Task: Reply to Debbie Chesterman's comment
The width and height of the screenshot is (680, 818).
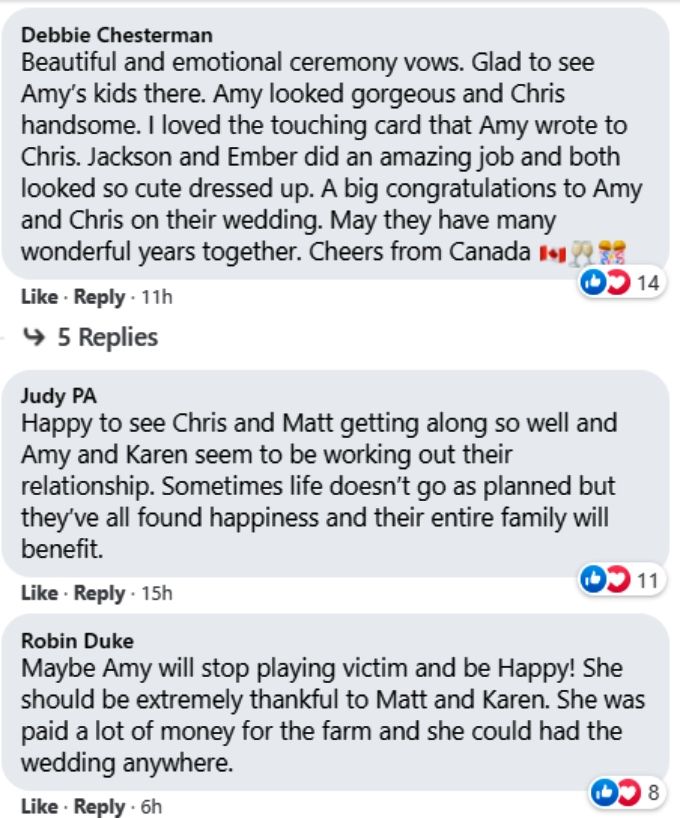Action: tap(99, 297)
